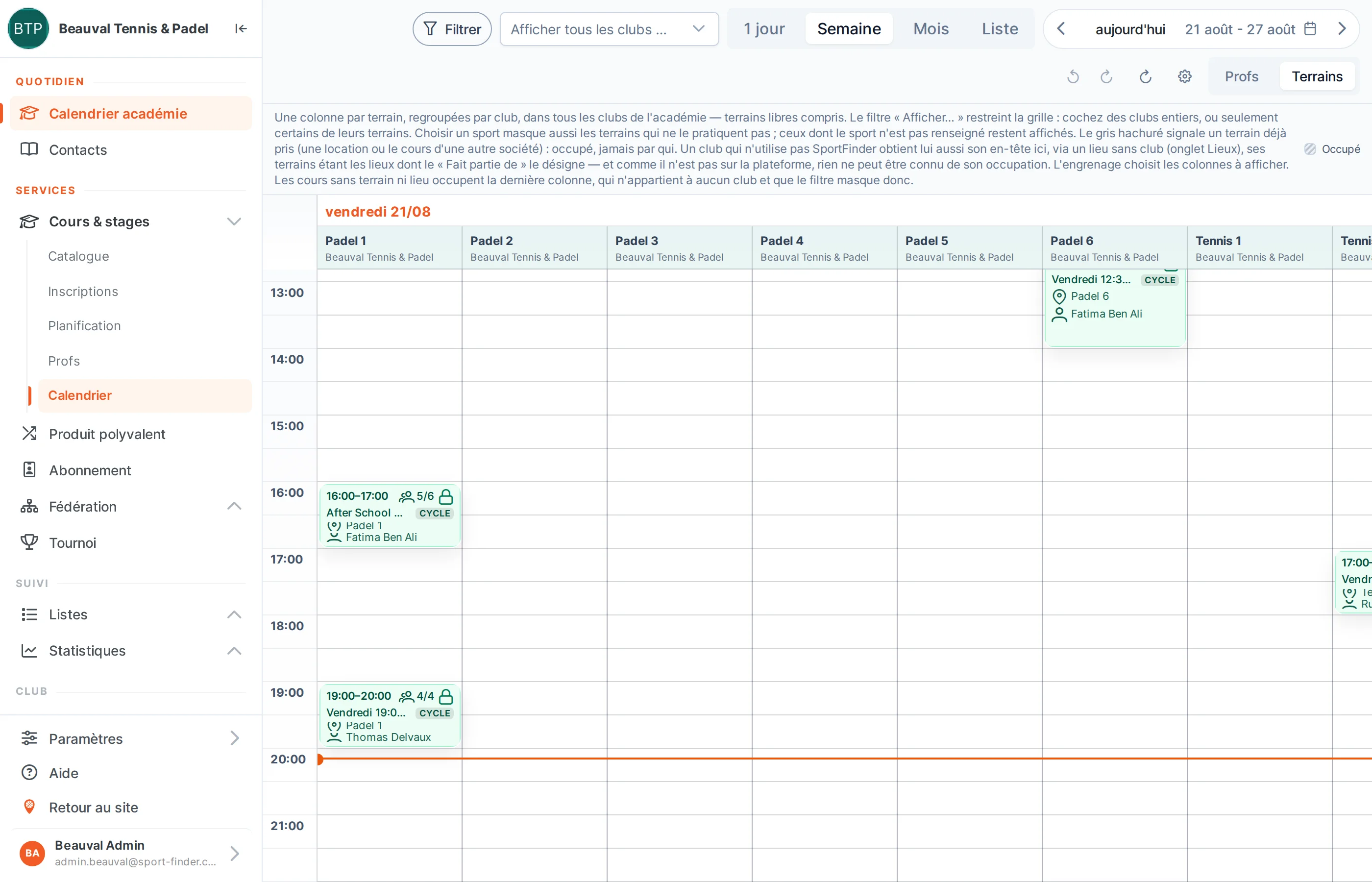This screenshot has width=1372, height=882.
Task: Click lock icon on 19:00–20:00 event
Action: [x=445, y=696]
